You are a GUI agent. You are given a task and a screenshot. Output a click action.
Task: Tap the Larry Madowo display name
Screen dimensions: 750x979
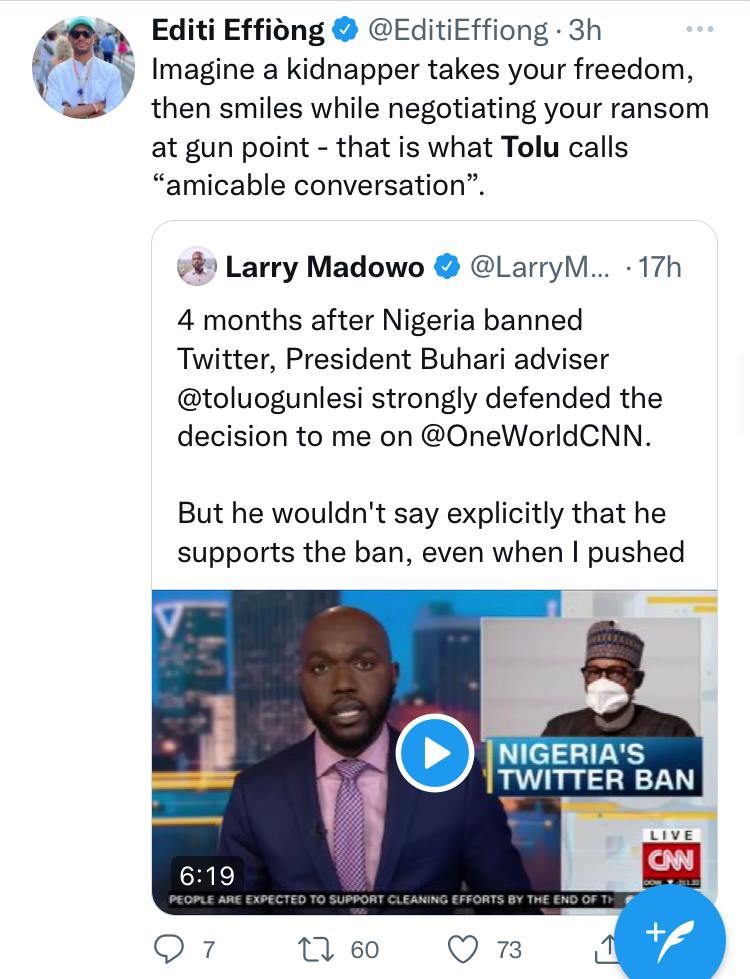325,267
